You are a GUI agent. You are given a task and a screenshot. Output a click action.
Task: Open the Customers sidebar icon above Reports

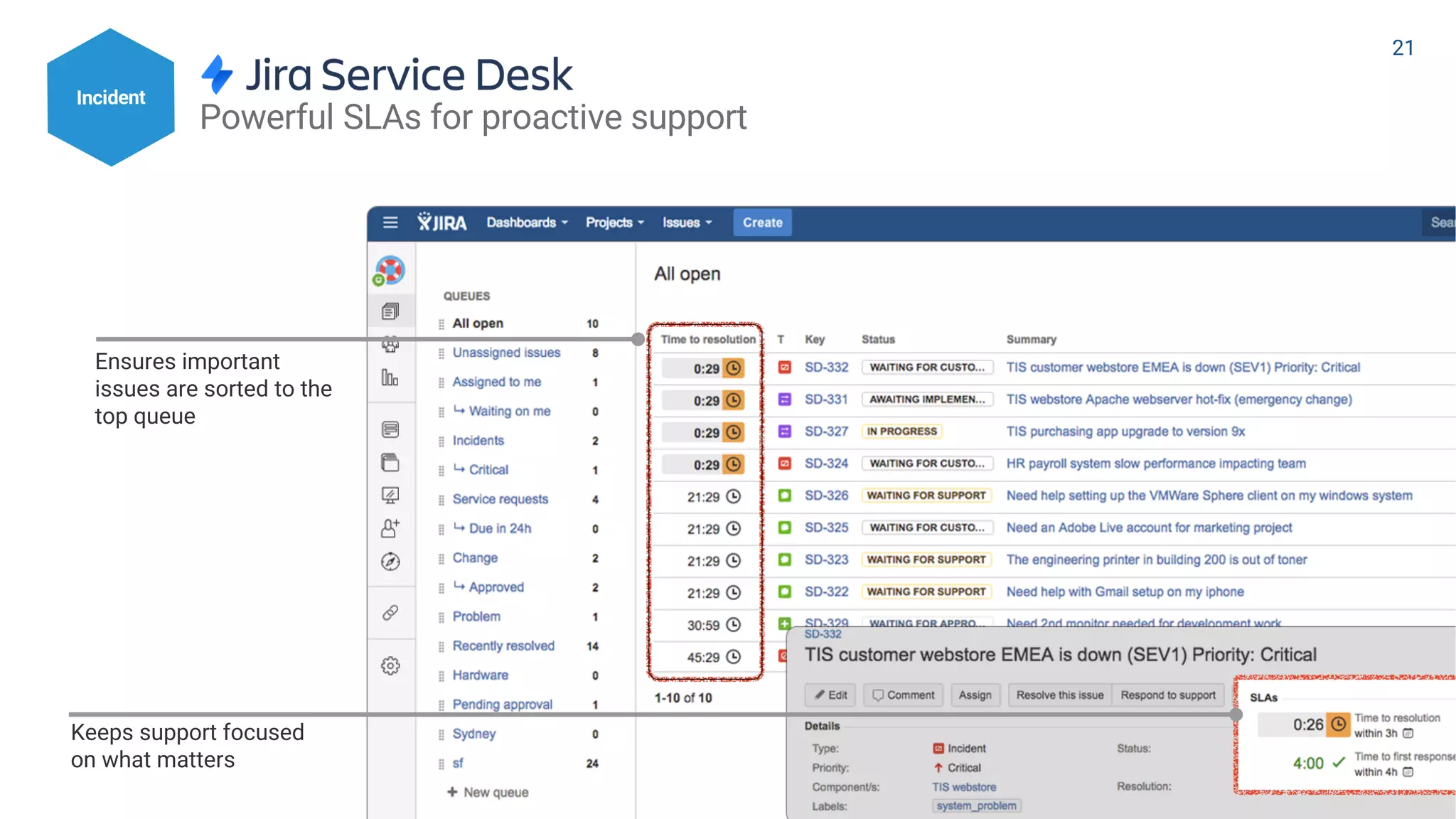(x=390, y=345)
